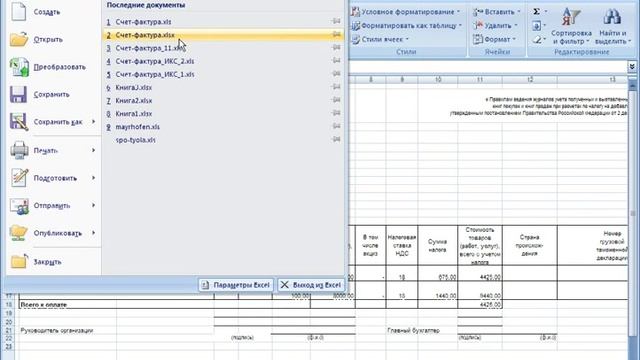
Task: Open the Открыть folder icon
Action: 19,40
